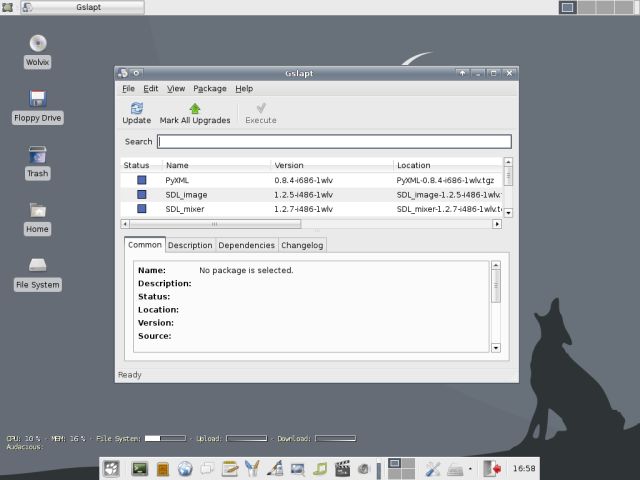The height and width of the screenshot is (480, 640).
Task: Open the Wolvix disc desktop icon
Action: point(38,43)
